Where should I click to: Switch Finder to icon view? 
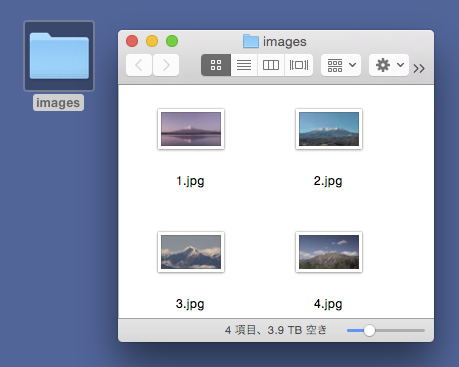click(x=216, y=65)
